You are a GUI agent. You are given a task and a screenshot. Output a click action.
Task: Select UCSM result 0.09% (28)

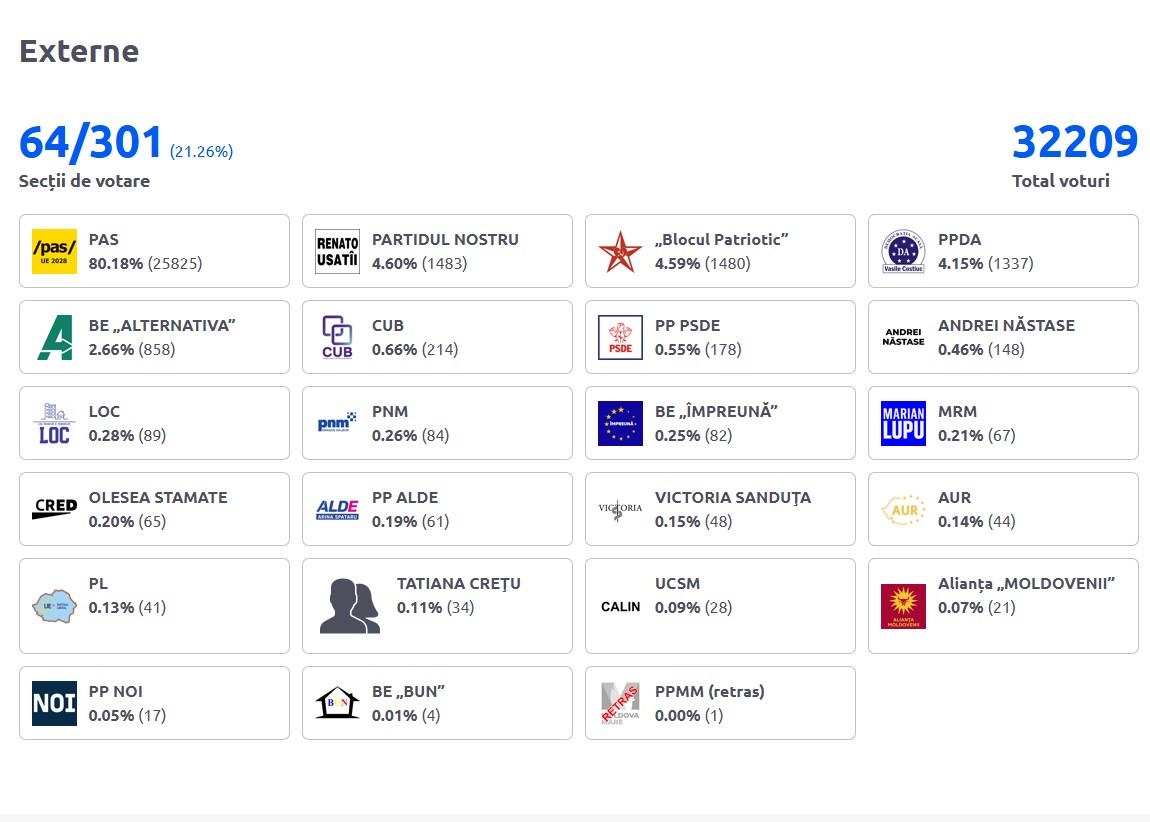point(694,607)
